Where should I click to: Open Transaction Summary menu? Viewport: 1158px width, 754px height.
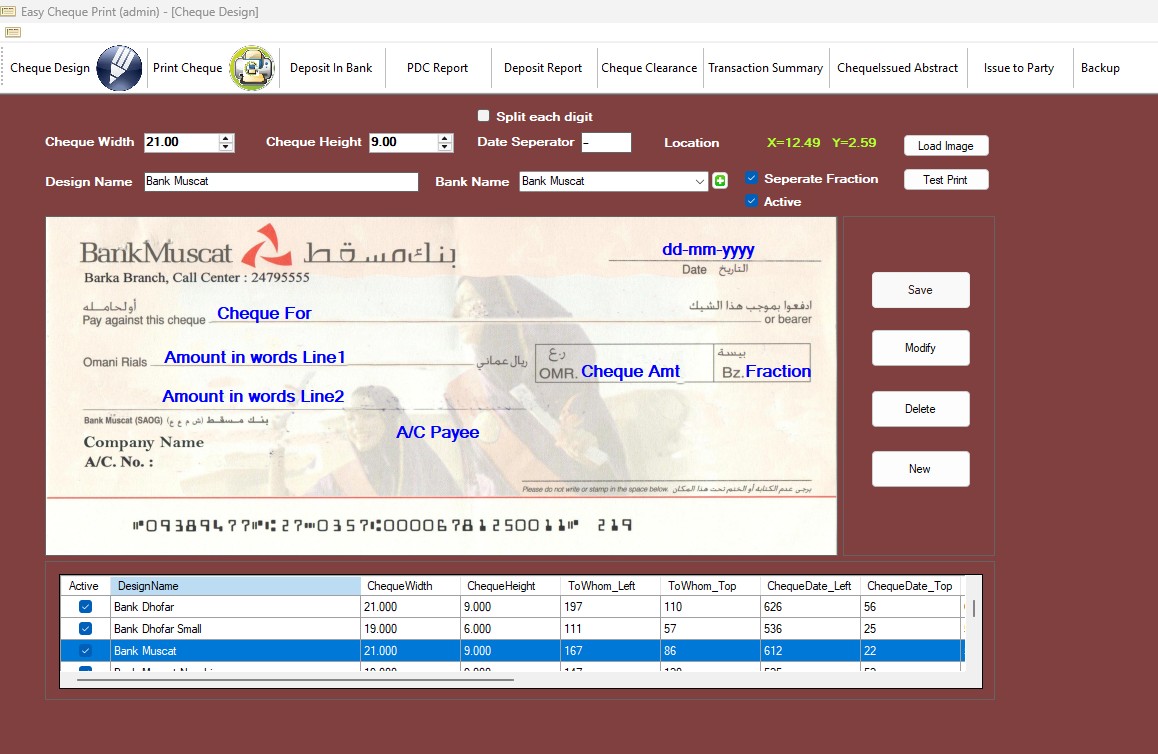pyautogui.click(x=766, y=68)
